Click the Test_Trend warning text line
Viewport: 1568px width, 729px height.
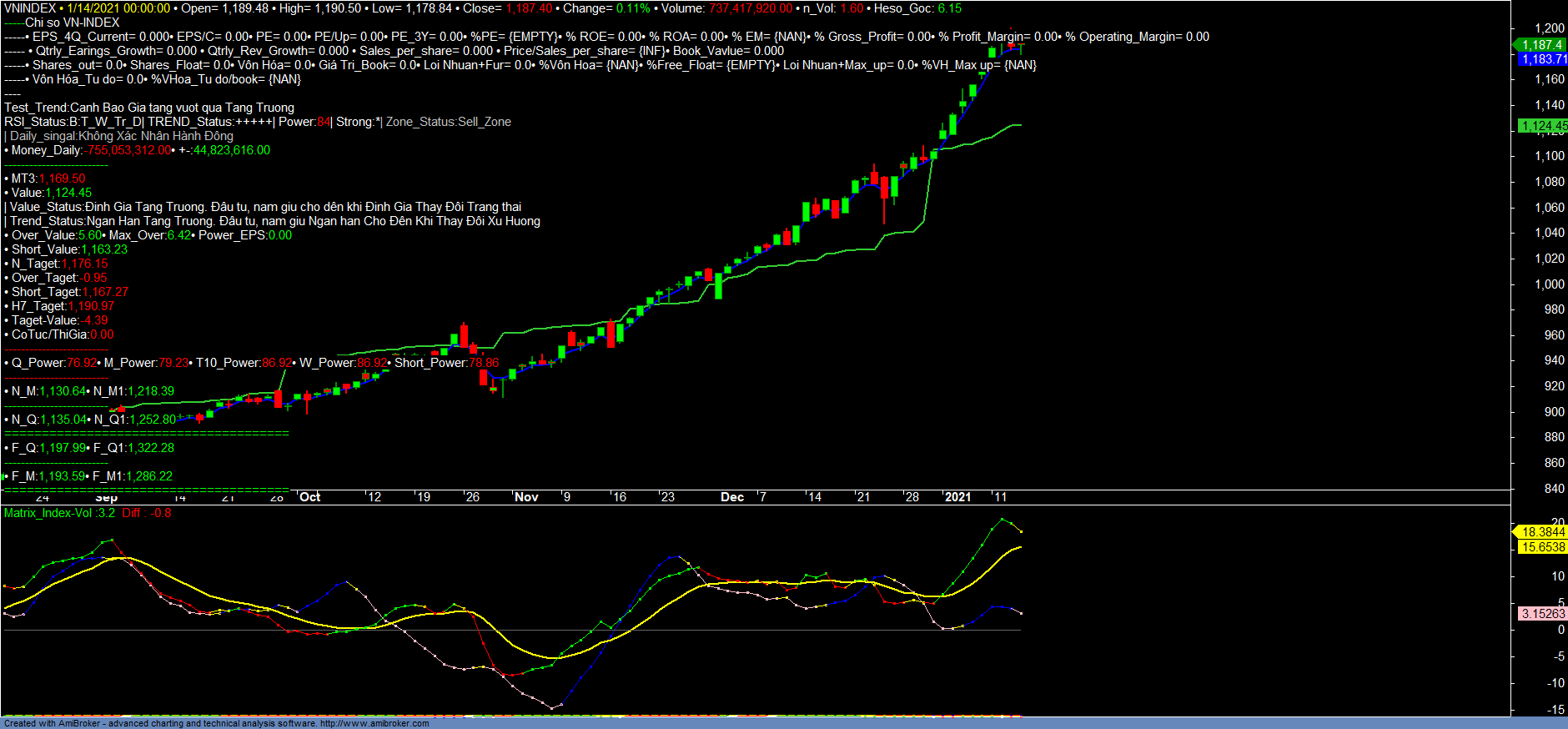coord(149,108)
